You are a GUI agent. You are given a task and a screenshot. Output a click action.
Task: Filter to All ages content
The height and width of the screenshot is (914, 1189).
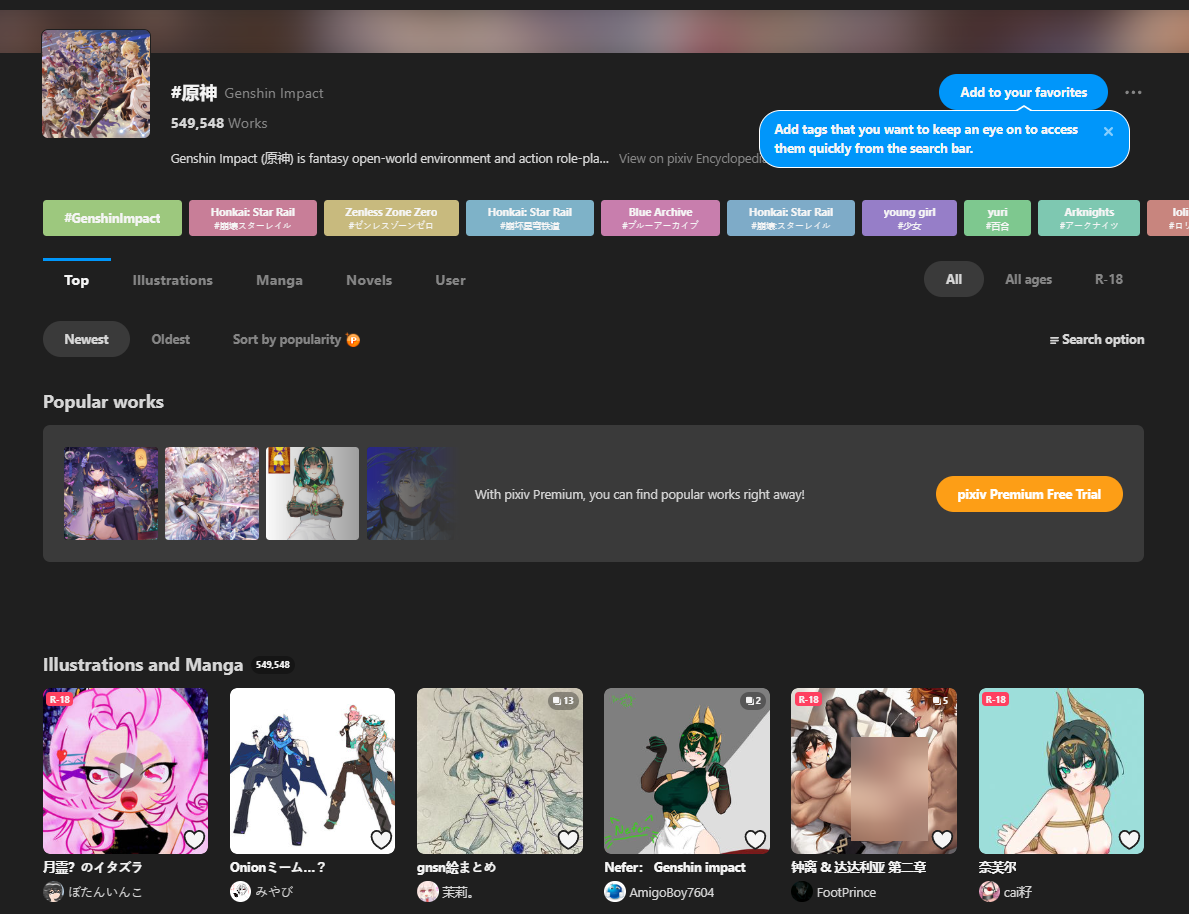point(1028,279)
